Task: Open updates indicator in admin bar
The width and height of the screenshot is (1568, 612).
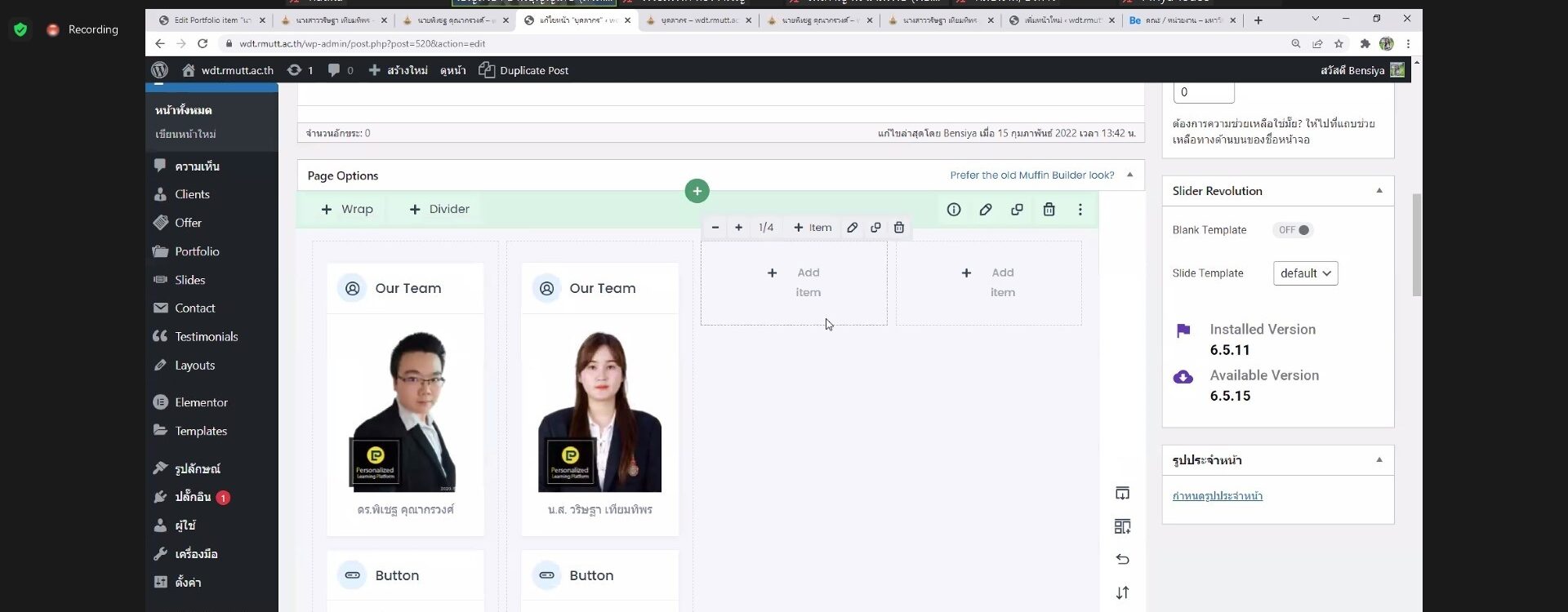Action: tap(301, 70)
